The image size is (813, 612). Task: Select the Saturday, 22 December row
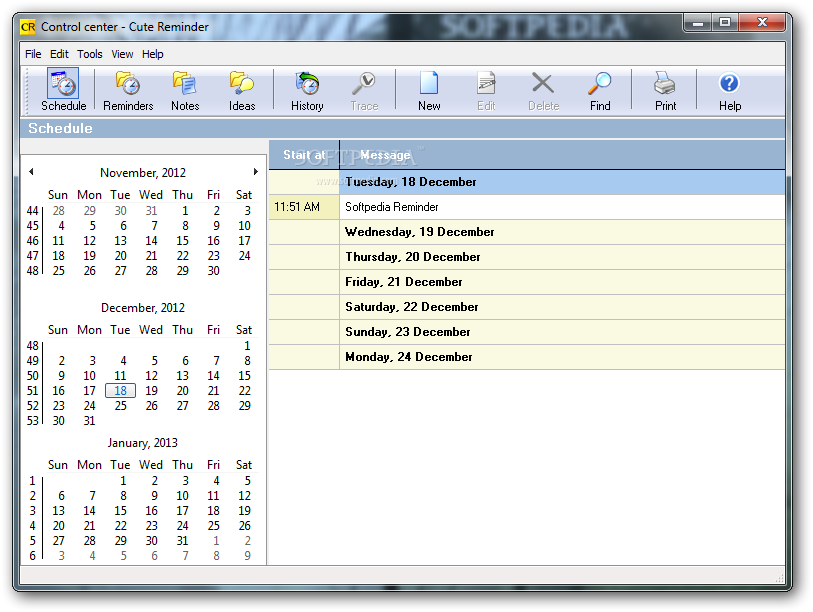point(527,307)
